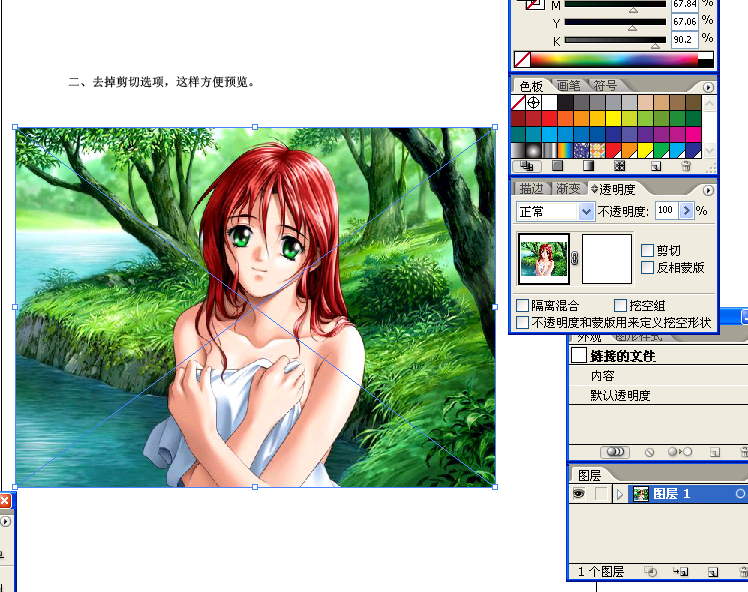Click the K value field 90.2
748x592 pixels.
pos(685,40)
